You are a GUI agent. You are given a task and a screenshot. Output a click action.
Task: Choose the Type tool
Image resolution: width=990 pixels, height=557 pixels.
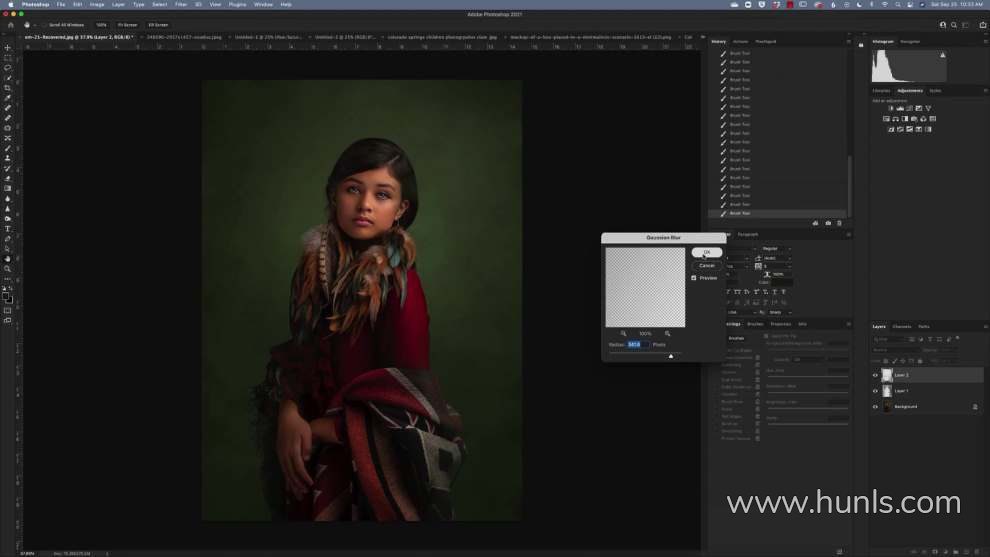(8, 229)
